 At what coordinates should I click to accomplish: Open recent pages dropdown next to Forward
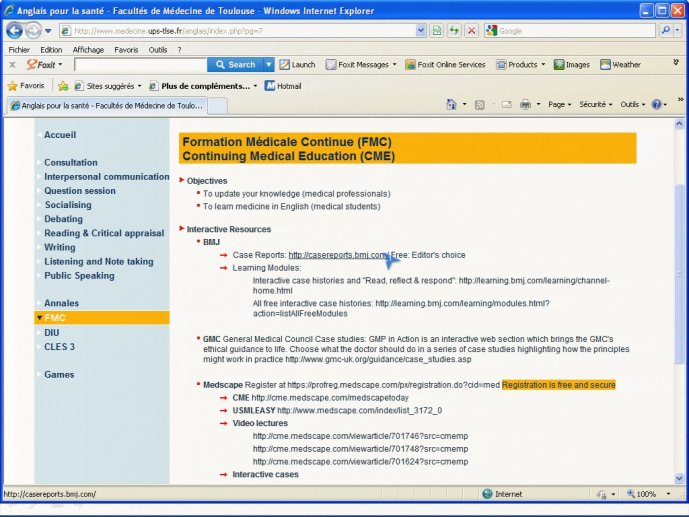coord(48,31)
